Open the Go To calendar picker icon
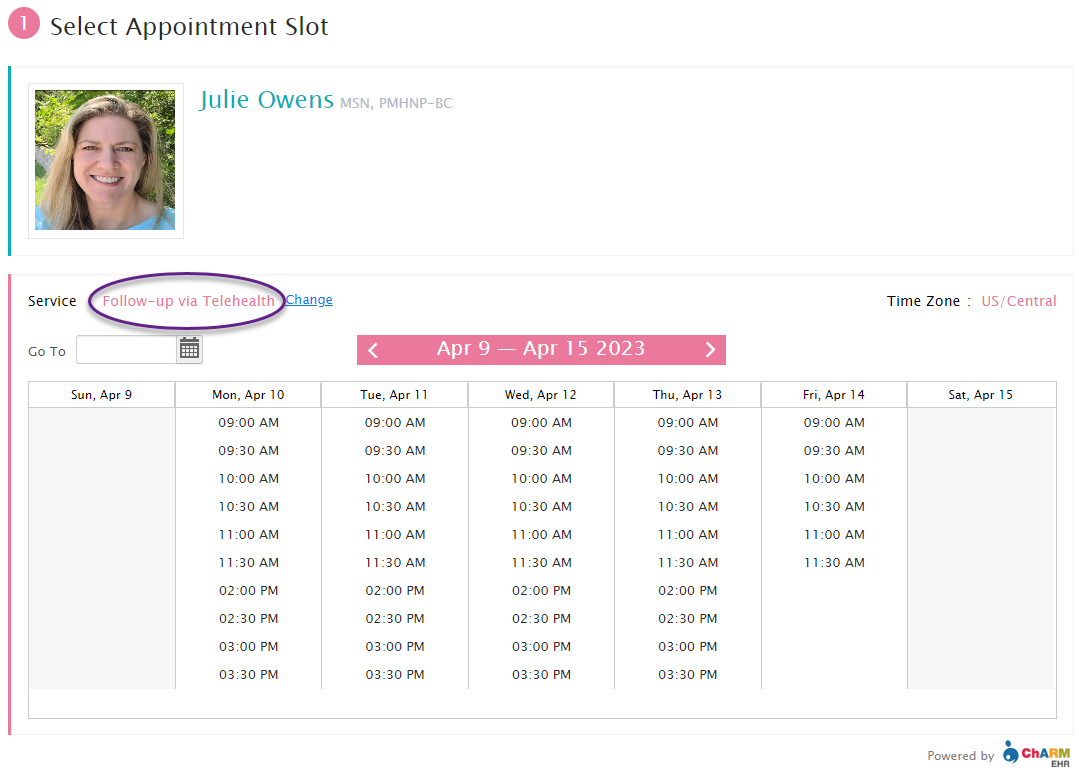1079x779 pixels. 189,349
